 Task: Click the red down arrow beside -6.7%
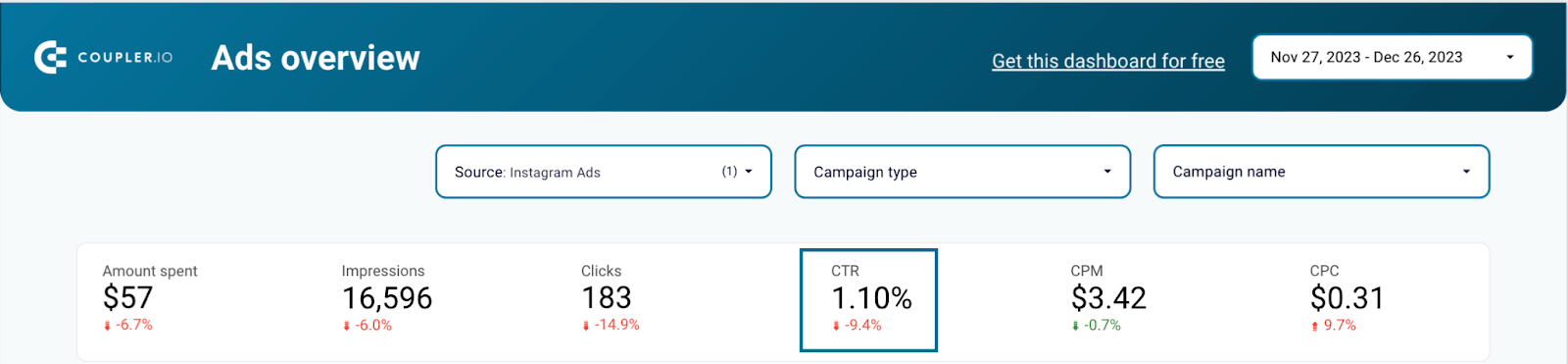click(x=107, y=326)
